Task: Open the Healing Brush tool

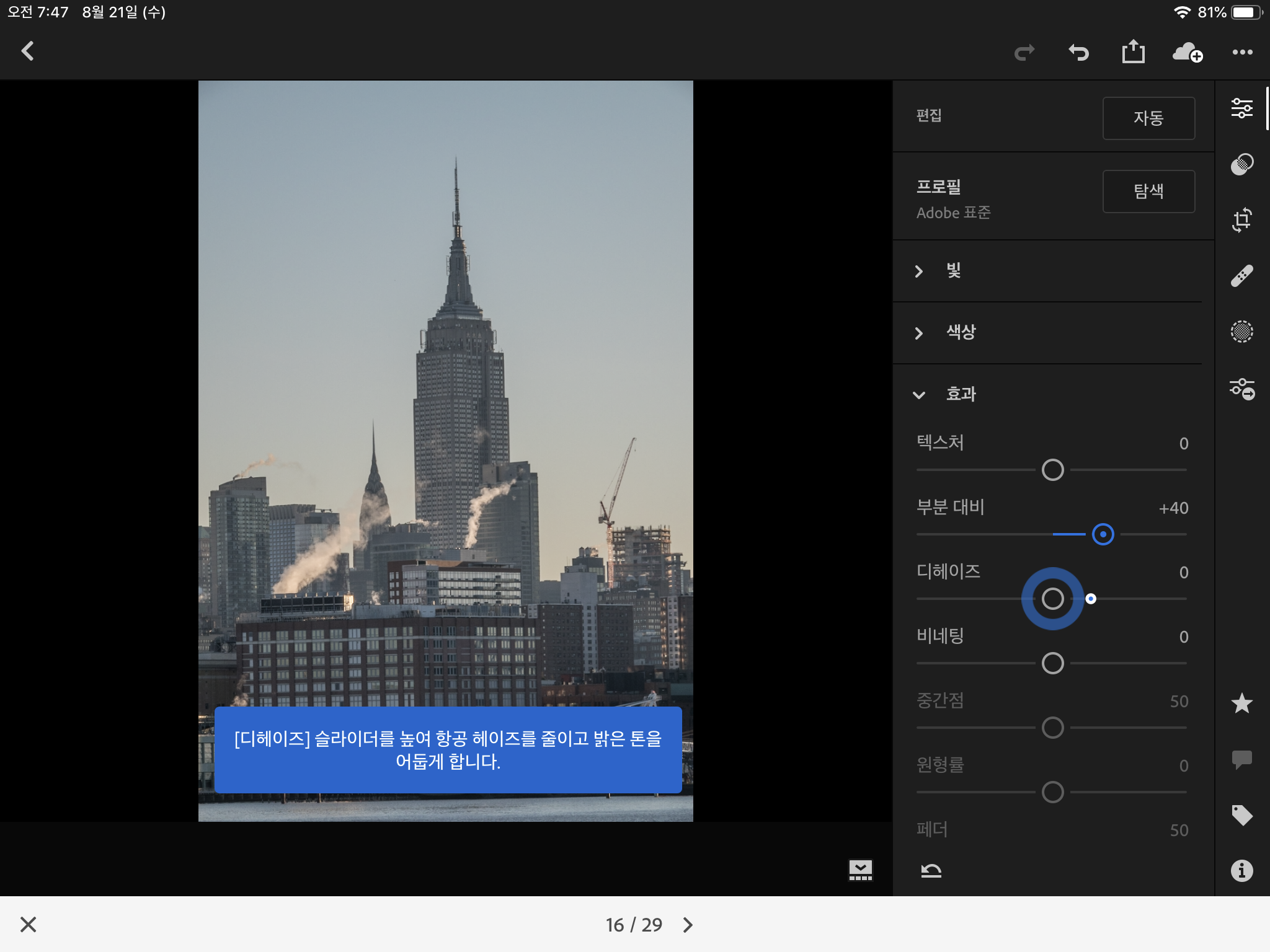Action: [1243, 275]
